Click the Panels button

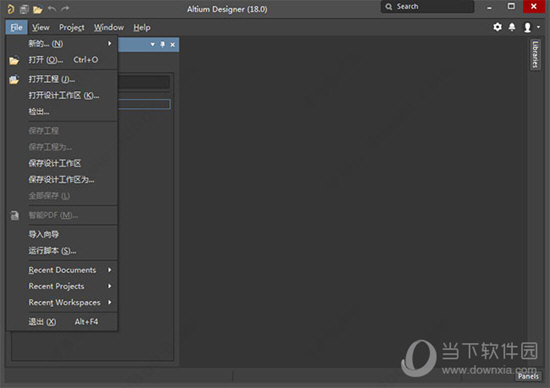[528, 376]
